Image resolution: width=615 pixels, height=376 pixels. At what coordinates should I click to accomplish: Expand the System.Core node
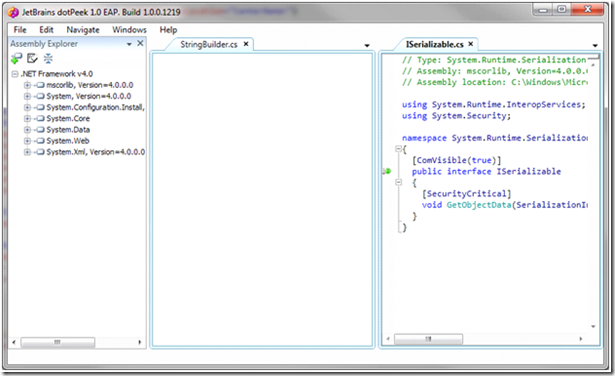tap(27, 118)
